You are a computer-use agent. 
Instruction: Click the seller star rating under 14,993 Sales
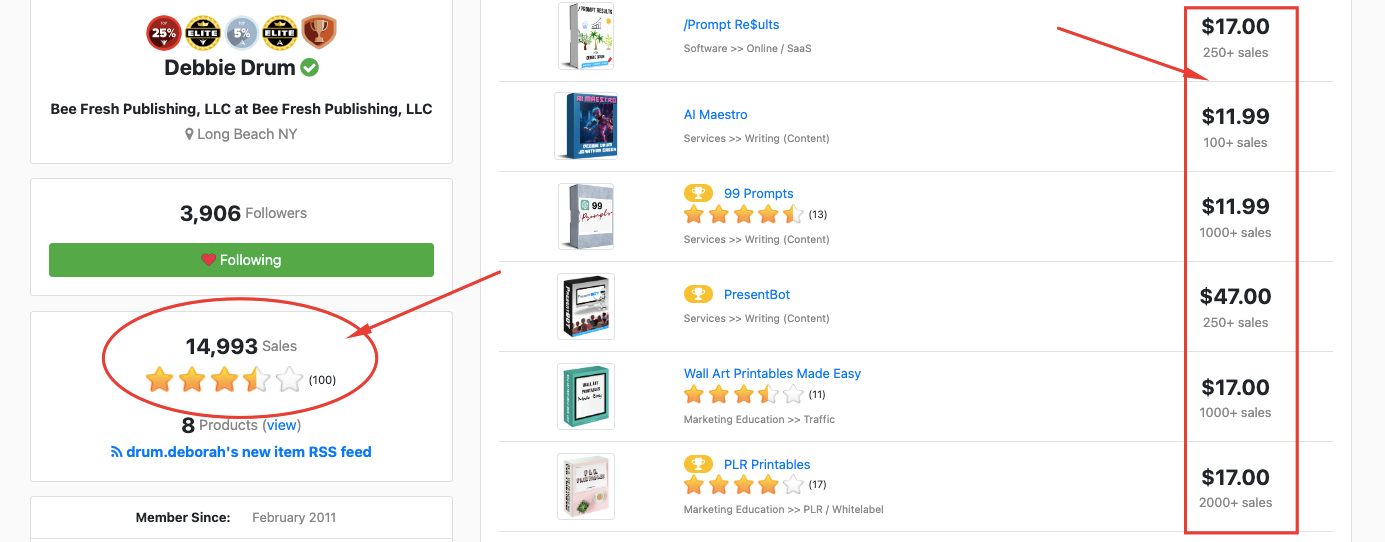pos(223,379)
